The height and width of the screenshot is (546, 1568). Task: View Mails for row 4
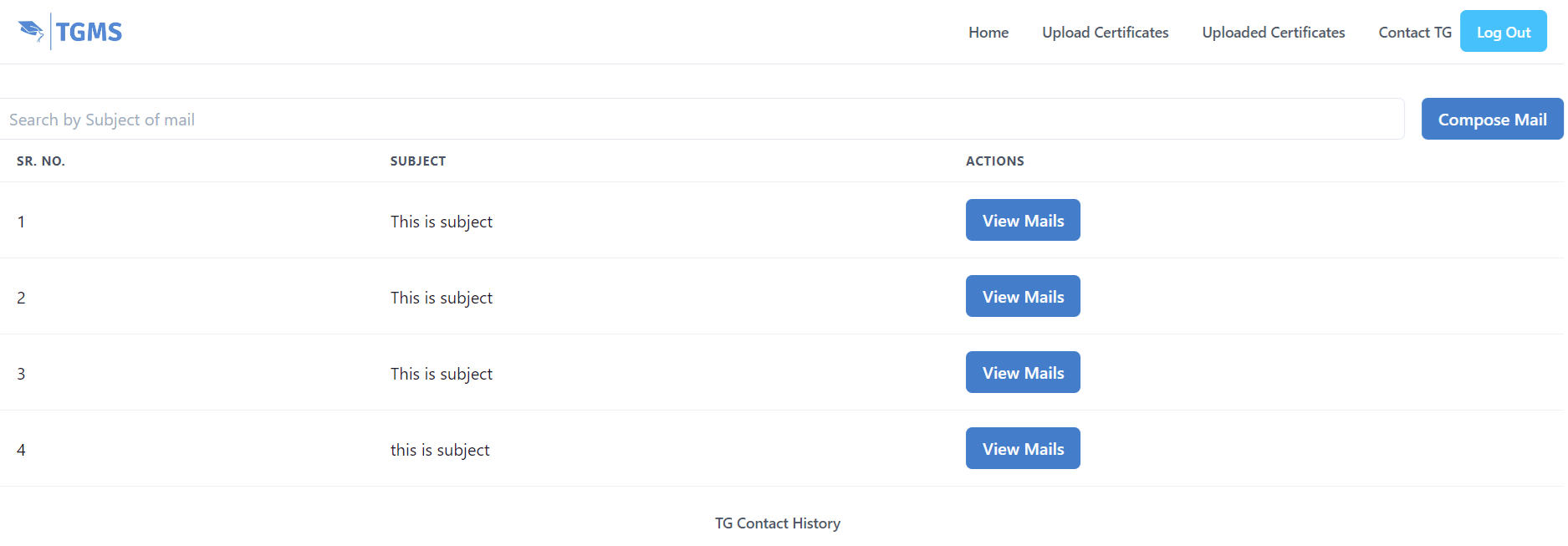(1023, 449)
